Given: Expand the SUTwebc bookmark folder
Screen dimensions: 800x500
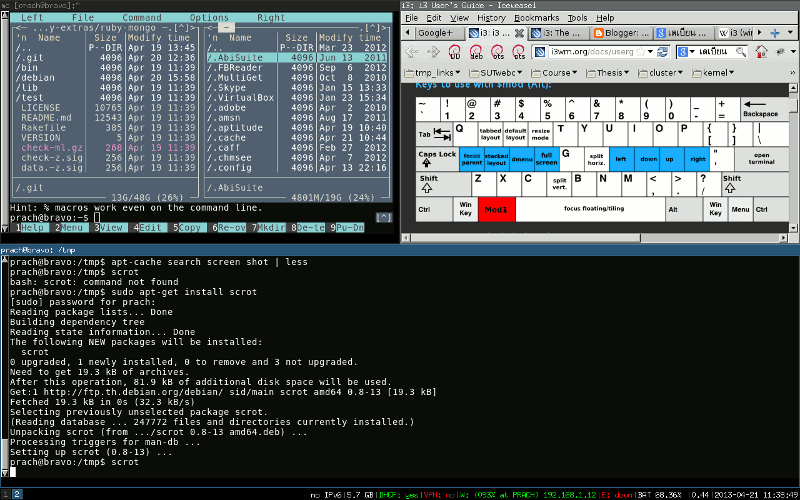Looking at the screenshot, I should (496, 73).
